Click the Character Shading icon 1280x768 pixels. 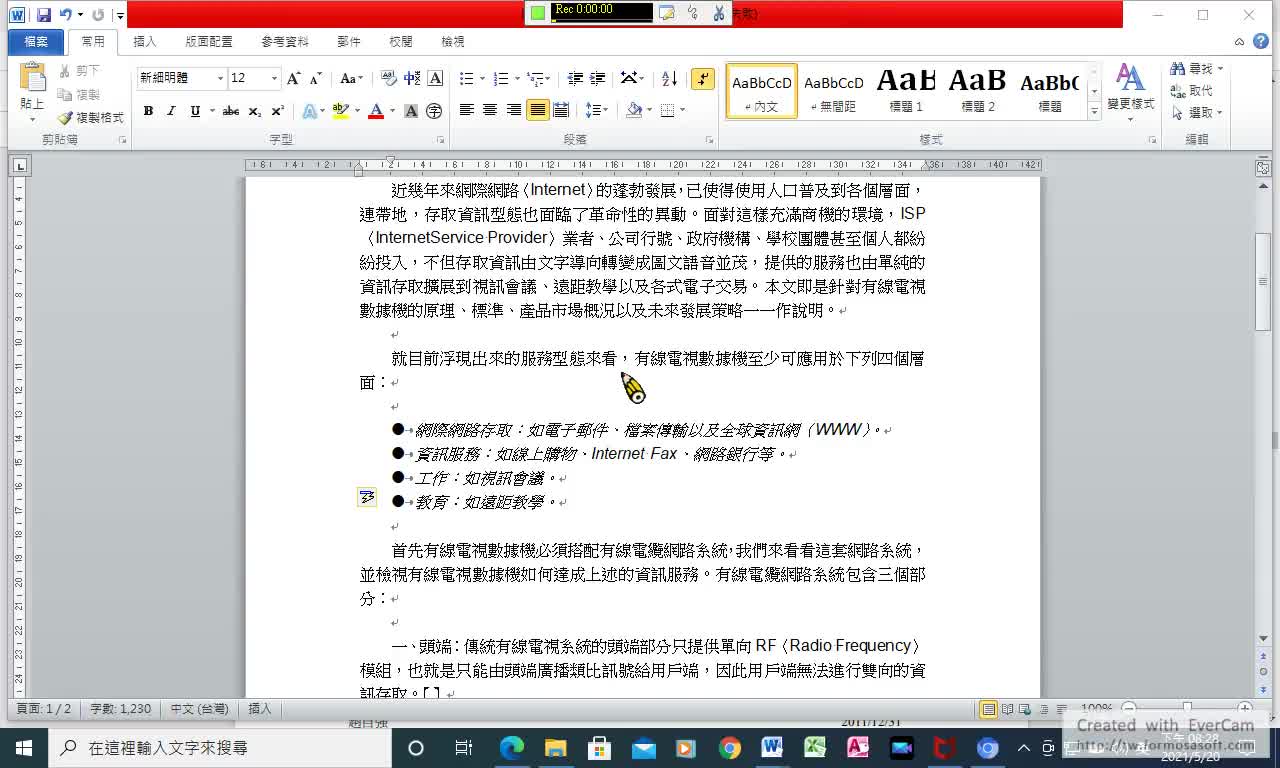point(411,111)
